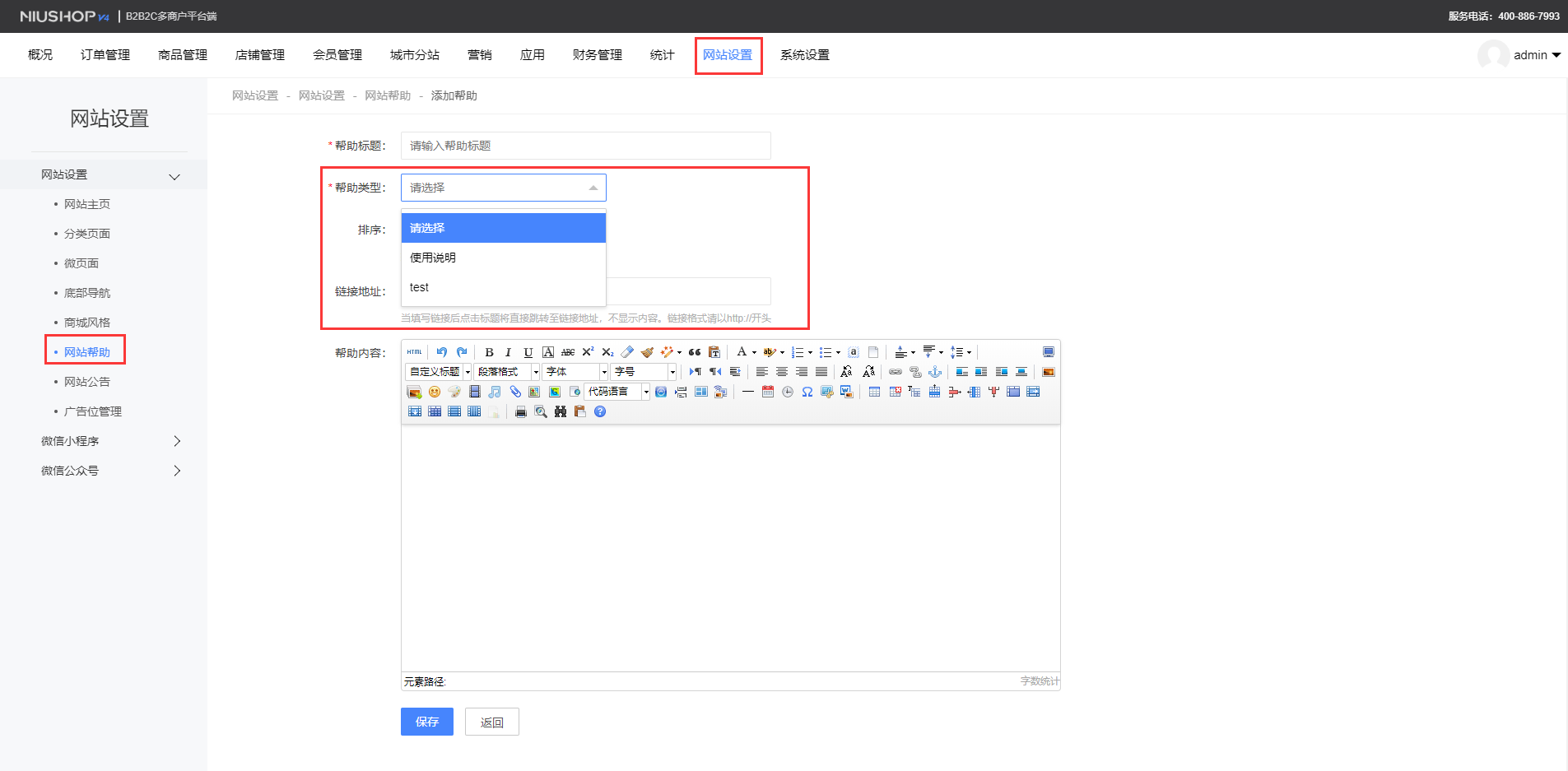This screenshot has height=771, width=1568.
Task: Open 广告位管理 in the left sidebar
Action: 93,411
